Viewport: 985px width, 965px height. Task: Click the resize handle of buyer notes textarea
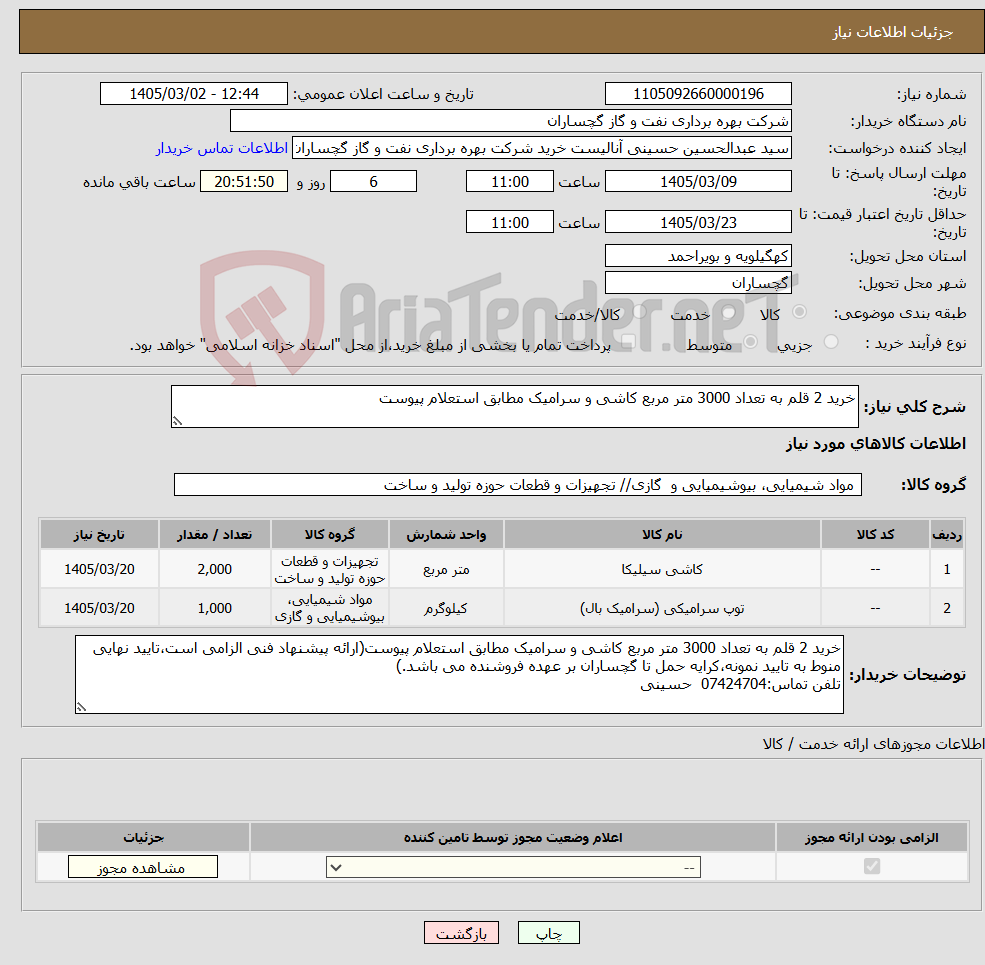point(82,707)
